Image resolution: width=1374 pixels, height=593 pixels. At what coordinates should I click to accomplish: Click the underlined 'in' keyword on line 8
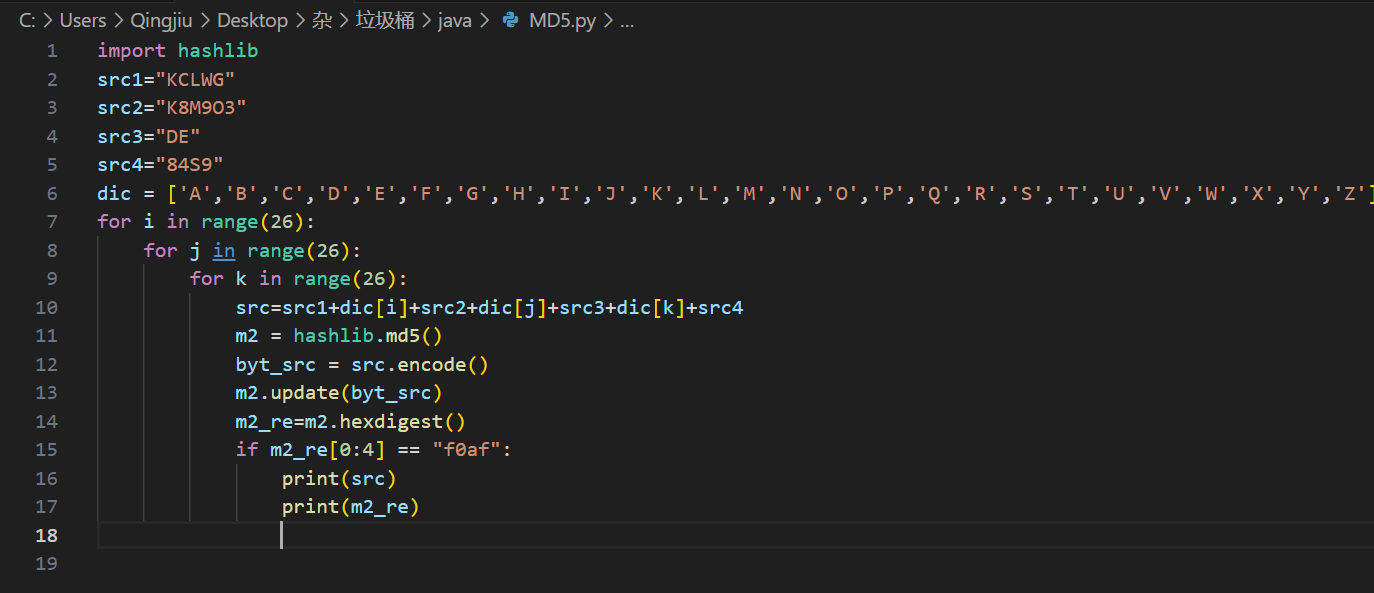(x=224, y=250)
